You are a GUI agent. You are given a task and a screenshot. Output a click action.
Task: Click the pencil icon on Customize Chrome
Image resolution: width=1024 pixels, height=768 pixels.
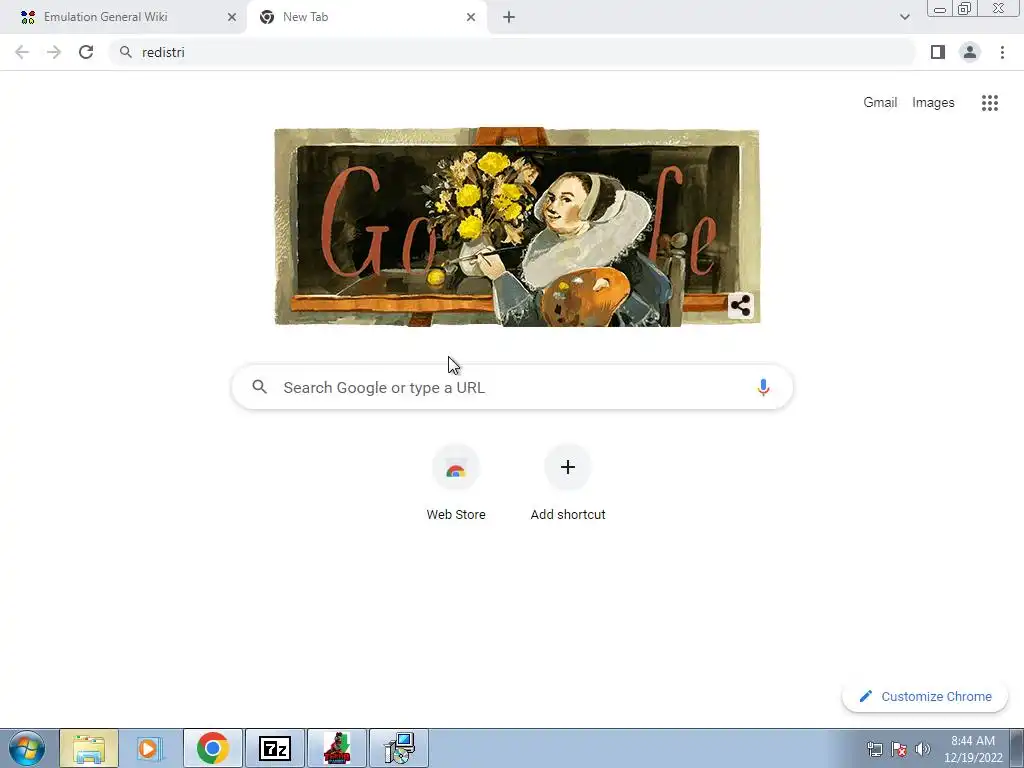(x=865, y=696)
